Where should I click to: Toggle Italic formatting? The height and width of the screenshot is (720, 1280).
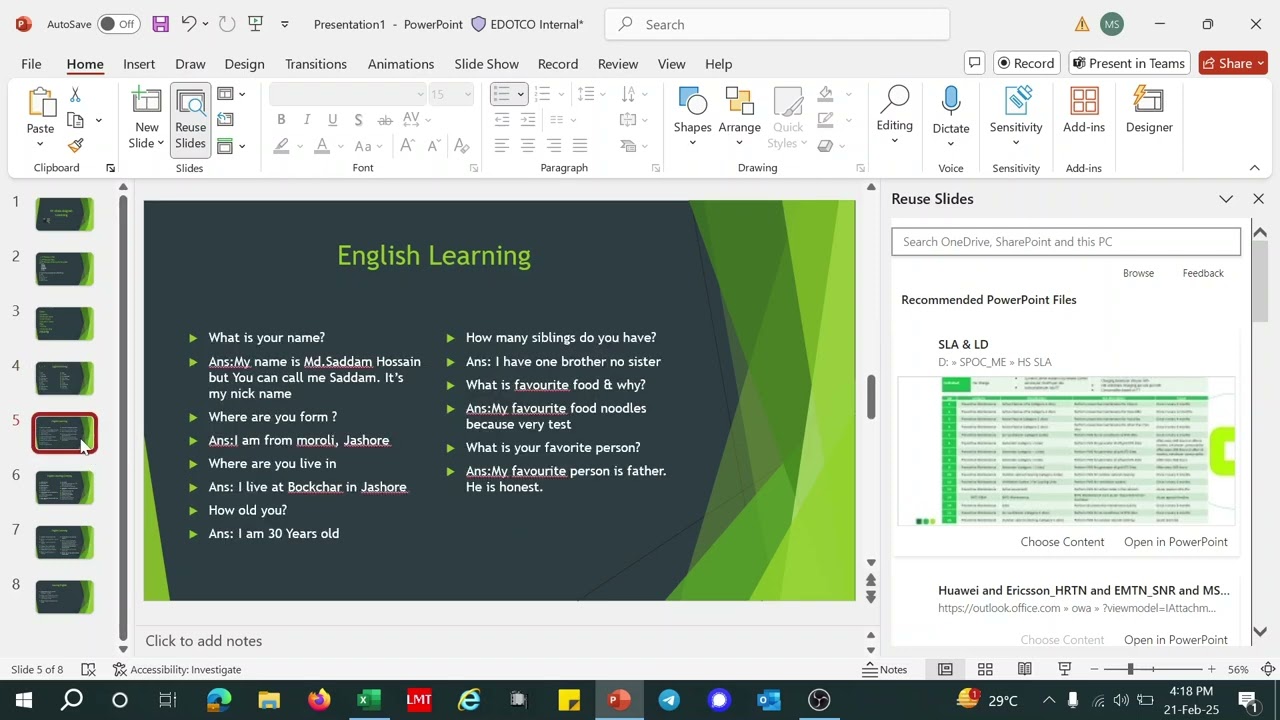coord(307,120)
